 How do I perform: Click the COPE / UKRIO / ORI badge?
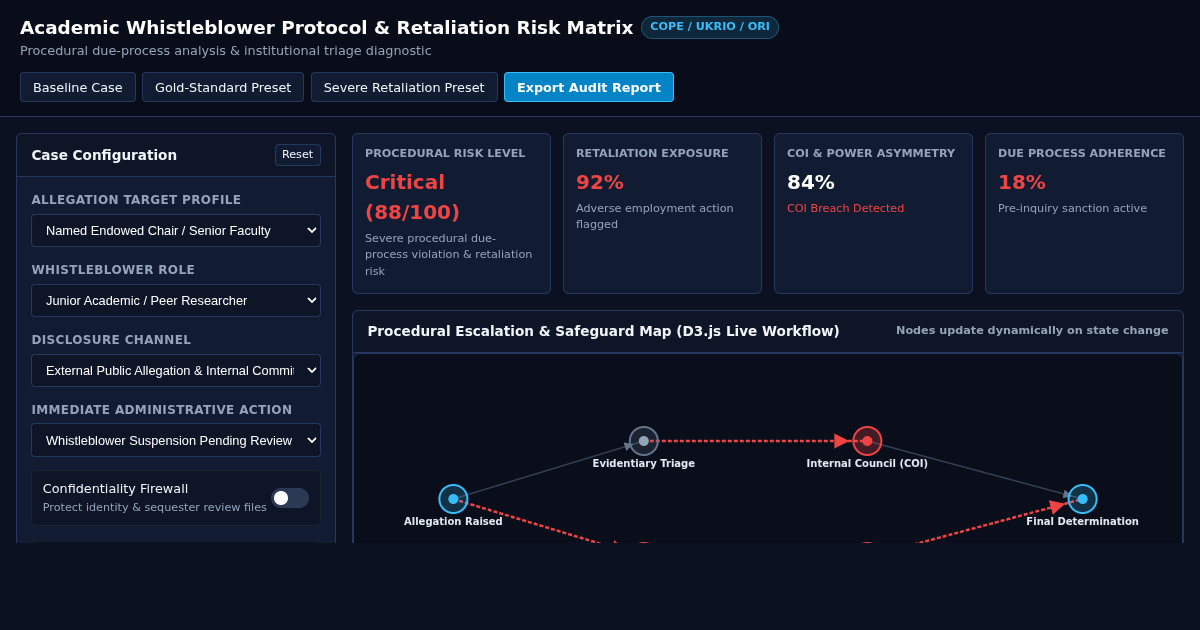point(710,27)
